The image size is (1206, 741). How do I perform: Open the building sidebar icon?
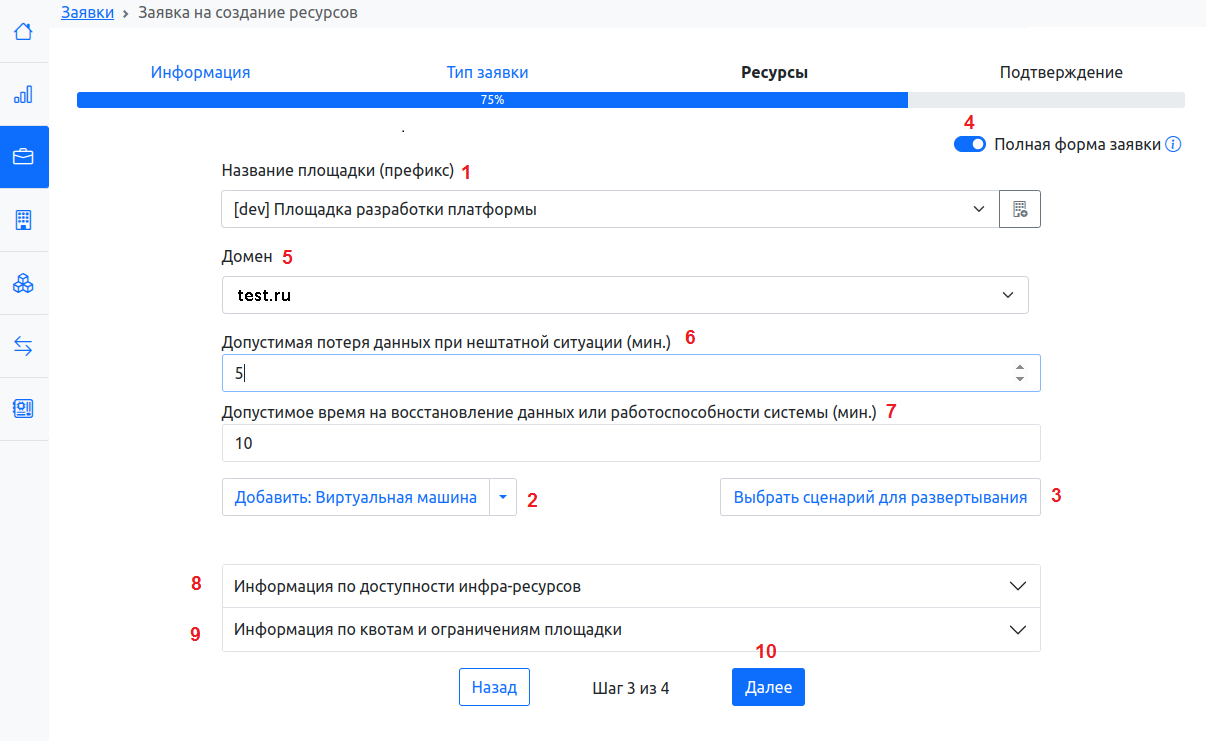[x=23, y=220]
